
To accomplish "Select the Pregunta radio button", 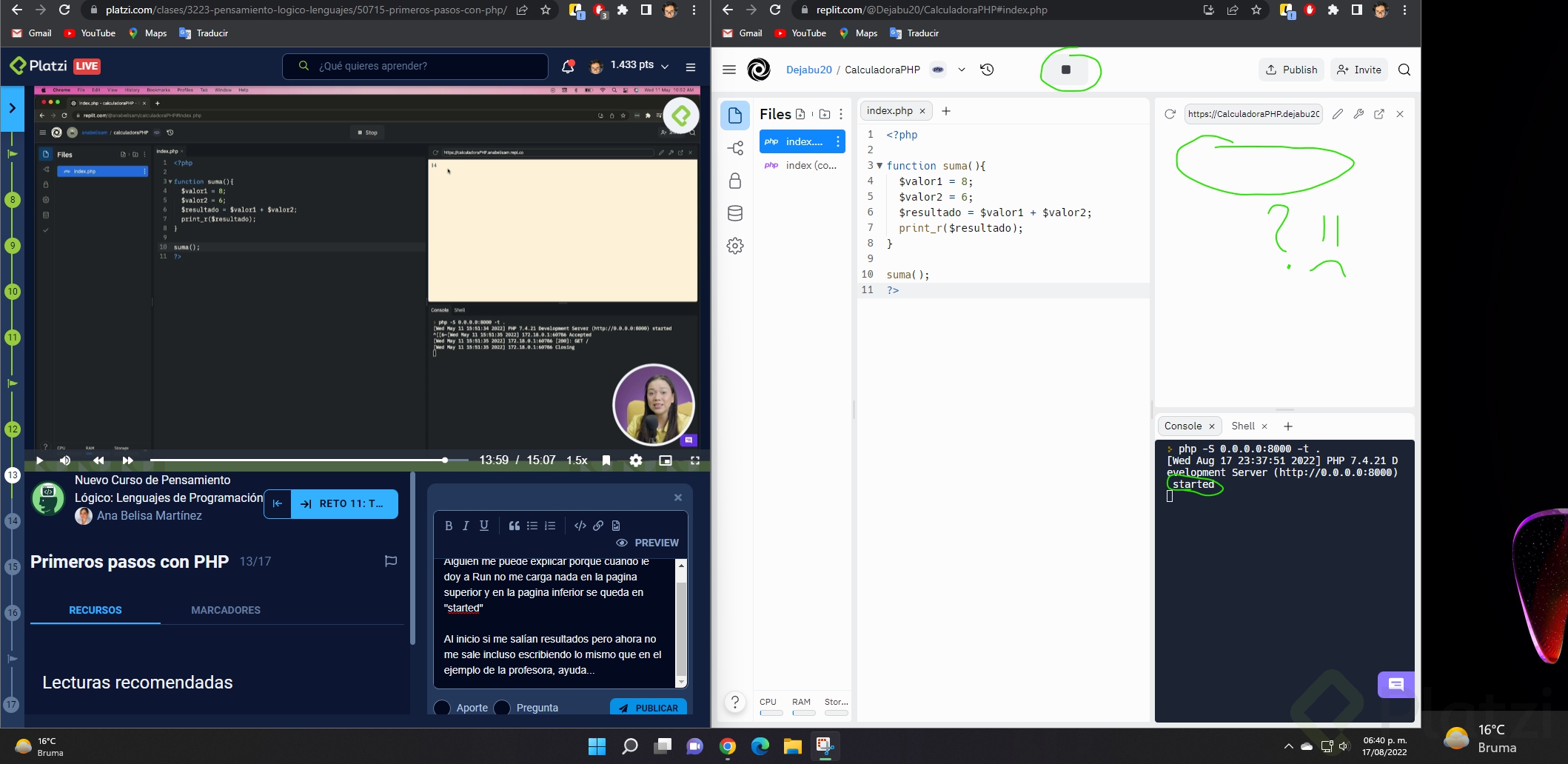I will (x=503, y=708).
